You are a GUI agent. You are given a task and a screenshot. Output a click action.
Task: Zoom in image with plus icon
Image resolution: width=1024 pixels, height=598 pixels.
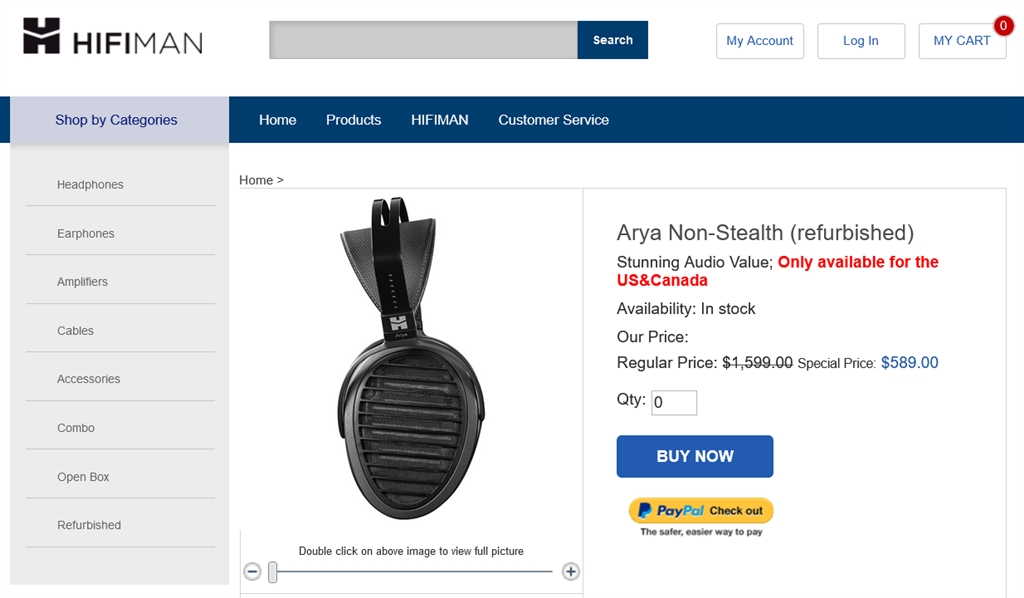570,572
